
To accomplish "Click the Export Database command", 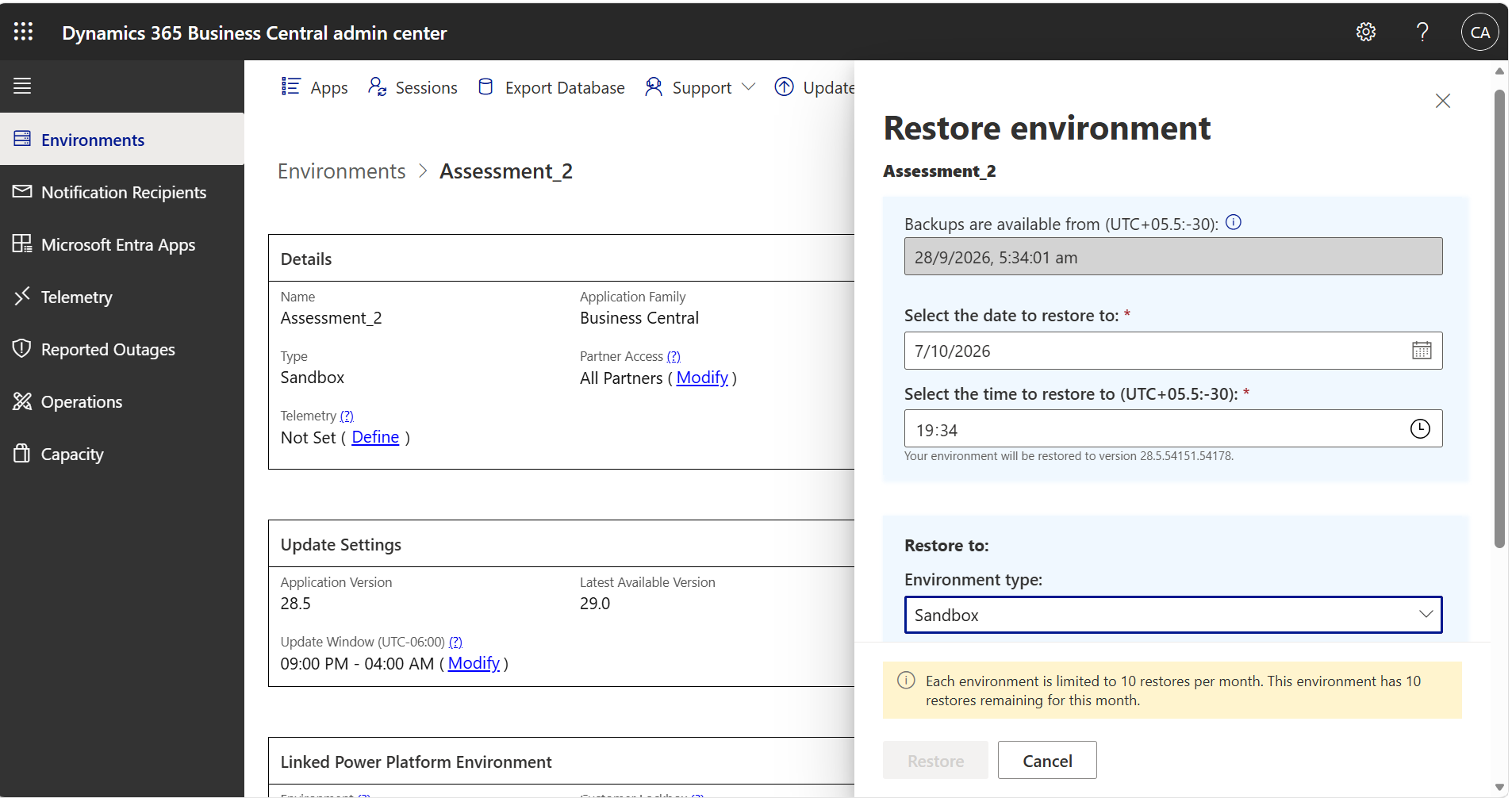I will click(551, 87).
